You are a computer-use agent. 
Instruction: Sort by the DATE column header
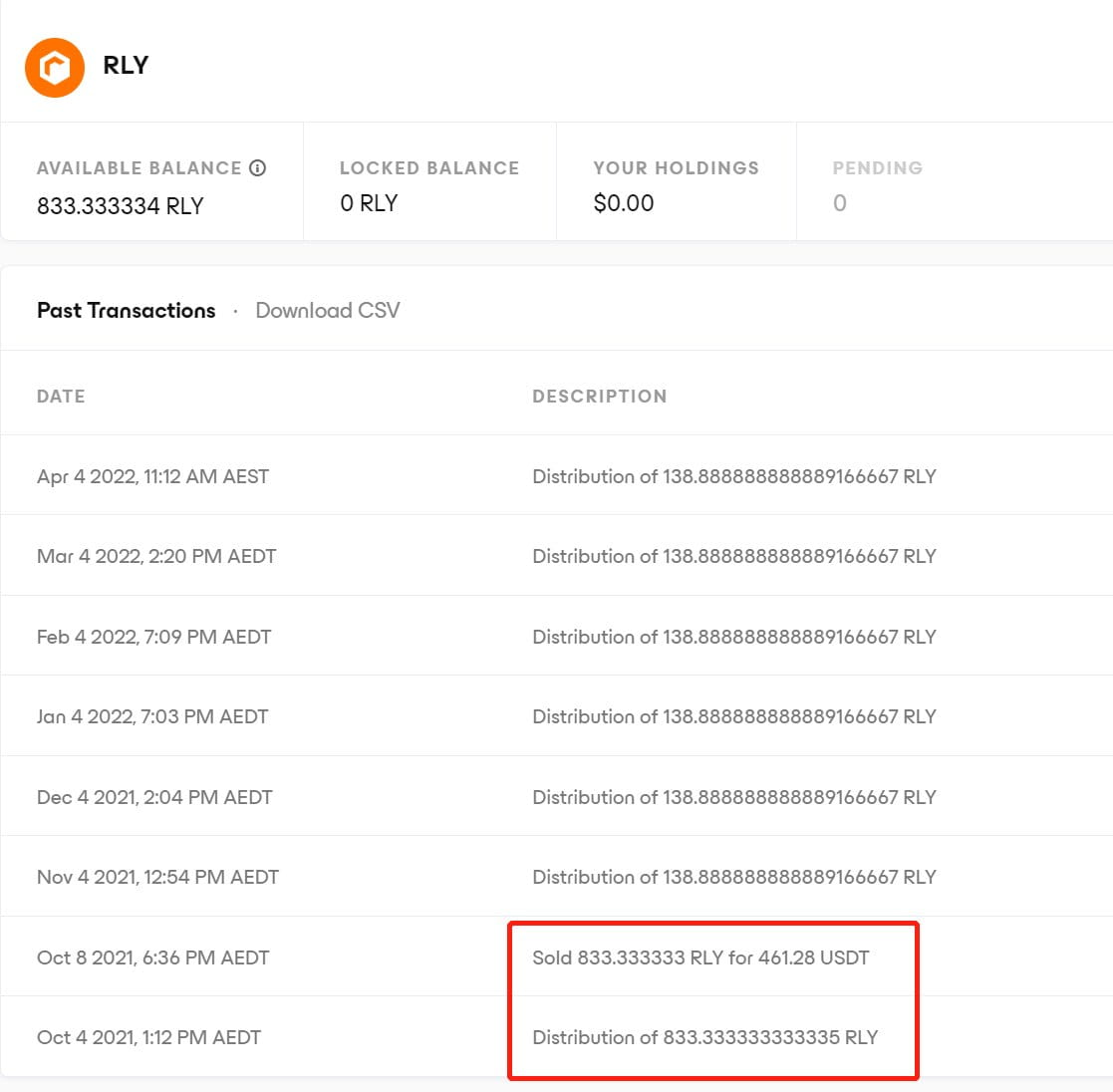pyautogui.click(x=61, y=396)
